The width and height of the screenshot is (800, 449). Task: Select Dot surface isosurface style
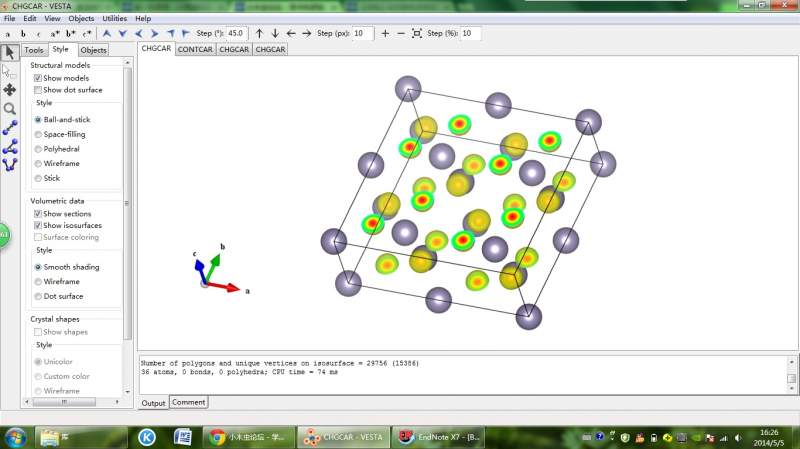click(x=38, y=296)
